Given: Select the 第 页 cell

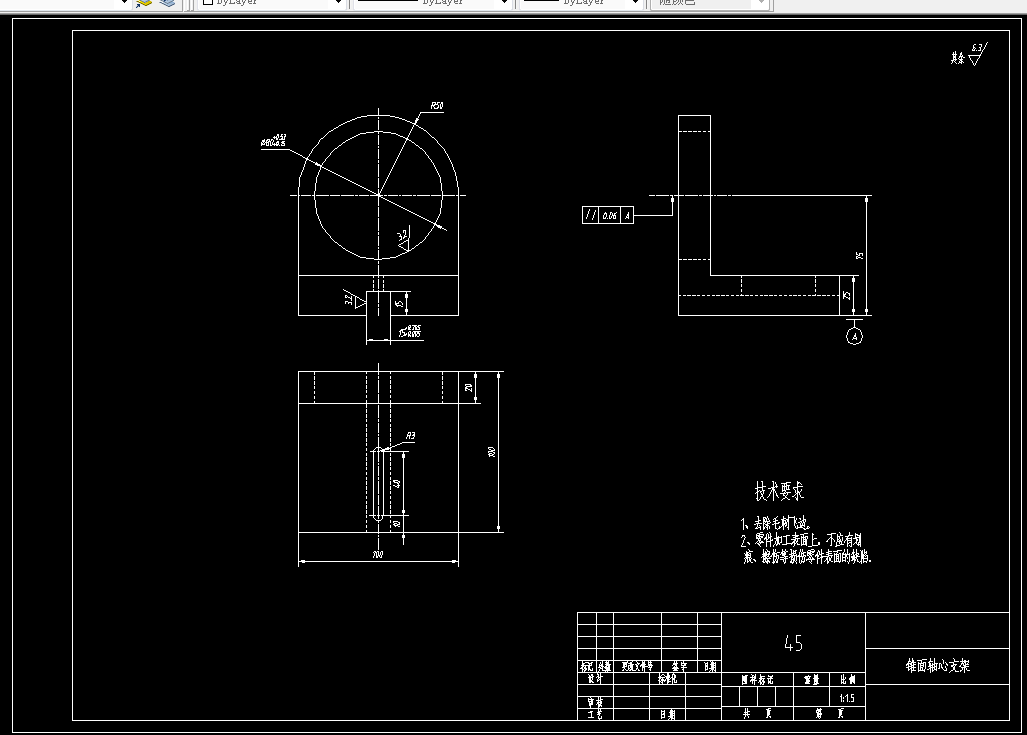Looking at the screenshot, I should 829,713.
